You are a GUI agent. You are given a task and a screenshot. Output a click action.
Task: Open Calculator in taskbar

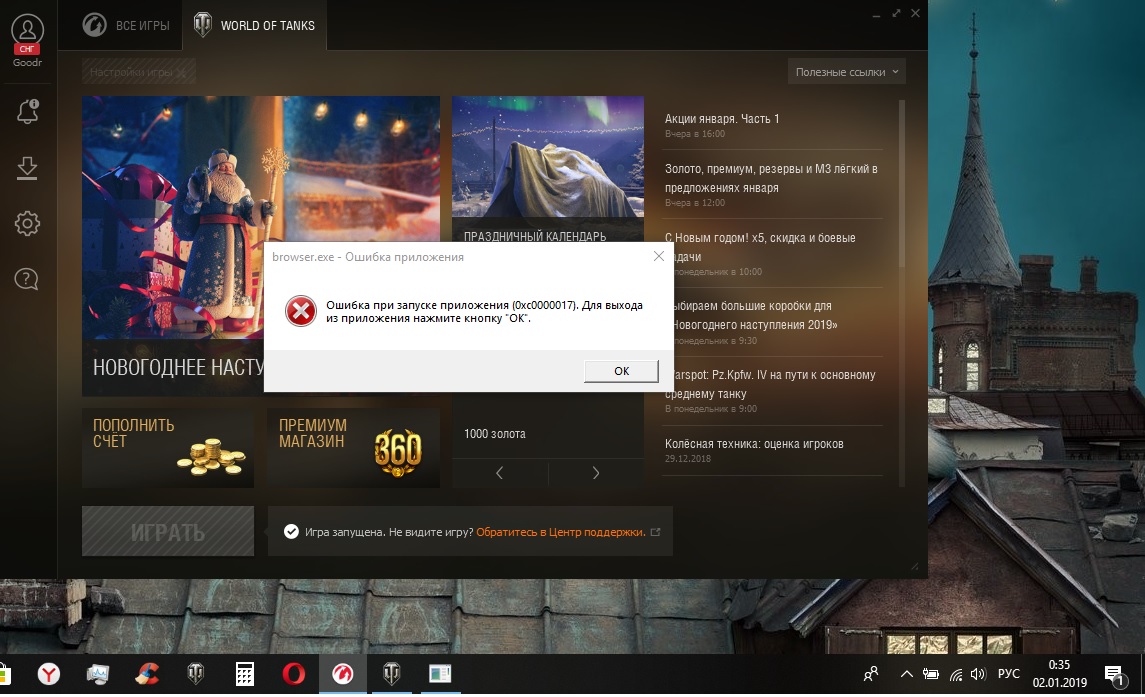[245, 674]
